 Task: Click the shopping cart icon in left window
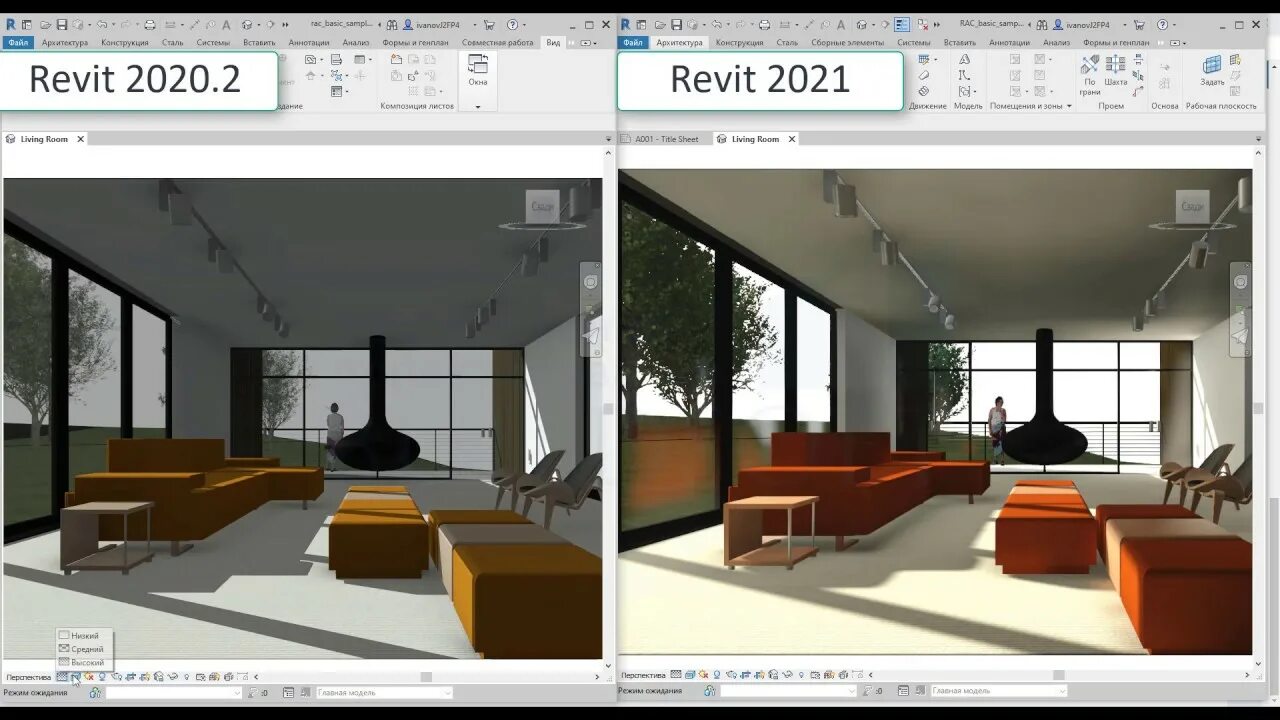[x=489, y=25]
